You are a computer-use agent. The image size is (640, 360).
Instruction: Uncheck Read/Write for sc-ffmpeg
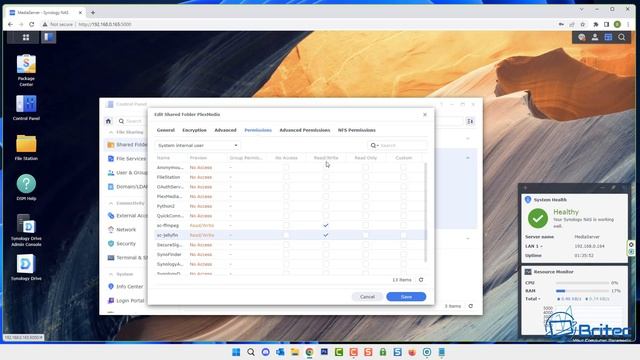326,225
